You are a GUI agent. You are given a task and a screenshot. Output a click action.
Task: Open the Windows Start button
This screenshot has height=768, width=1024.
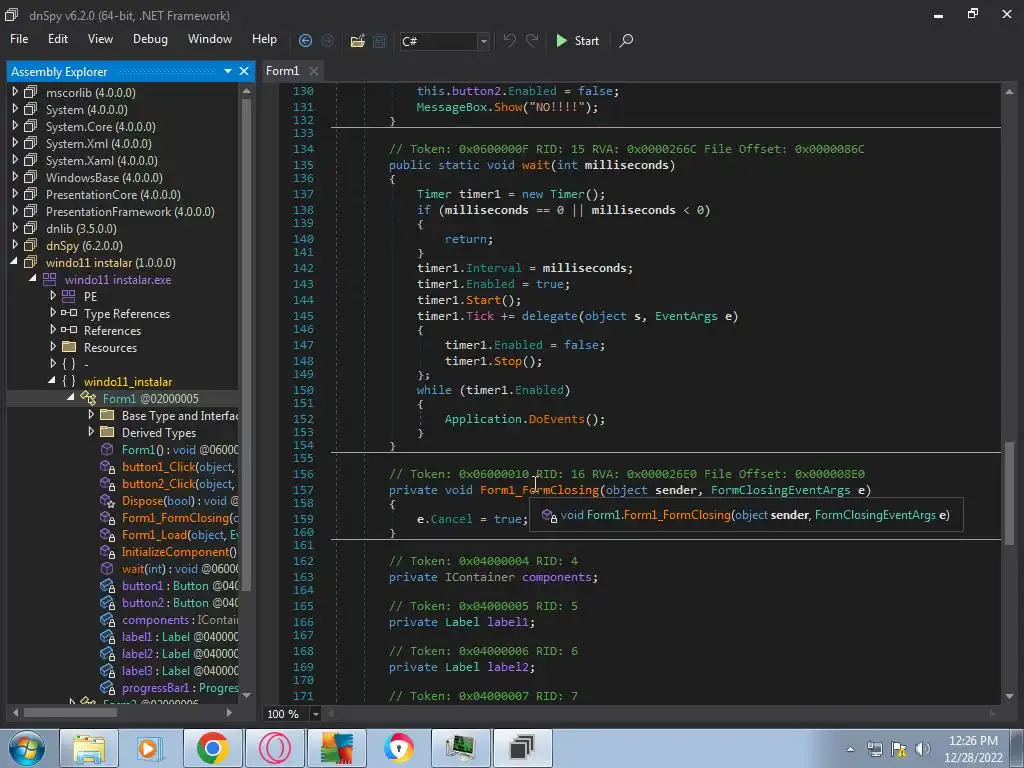pyautogui.click(x=26, y=748)
